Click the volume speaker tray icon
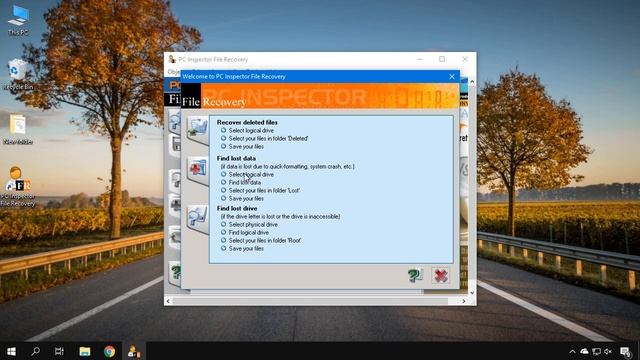The width and height of the screenshot is (640, 360). pos(608,351)
